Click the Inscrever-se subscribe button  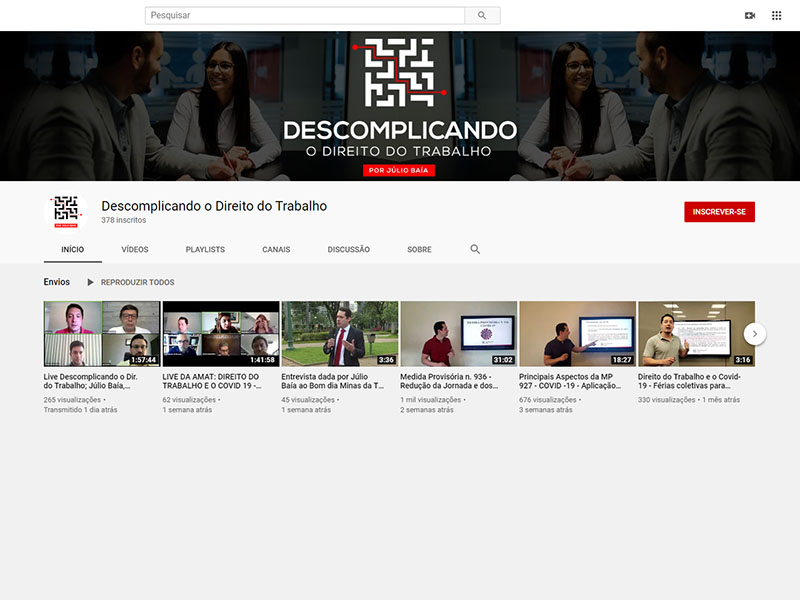pos(719,212)
